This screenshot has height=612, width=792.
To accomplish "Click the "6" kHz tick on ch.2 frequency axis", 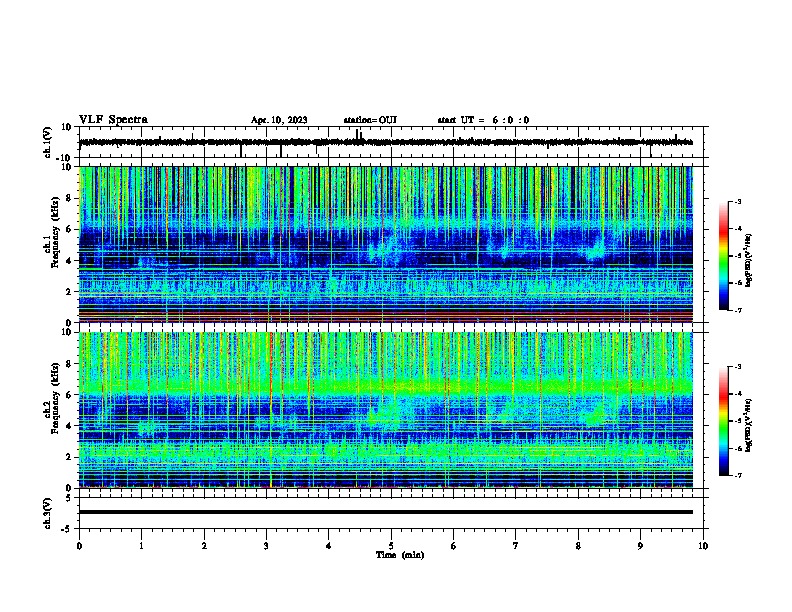I will click(x=69, y=395).
